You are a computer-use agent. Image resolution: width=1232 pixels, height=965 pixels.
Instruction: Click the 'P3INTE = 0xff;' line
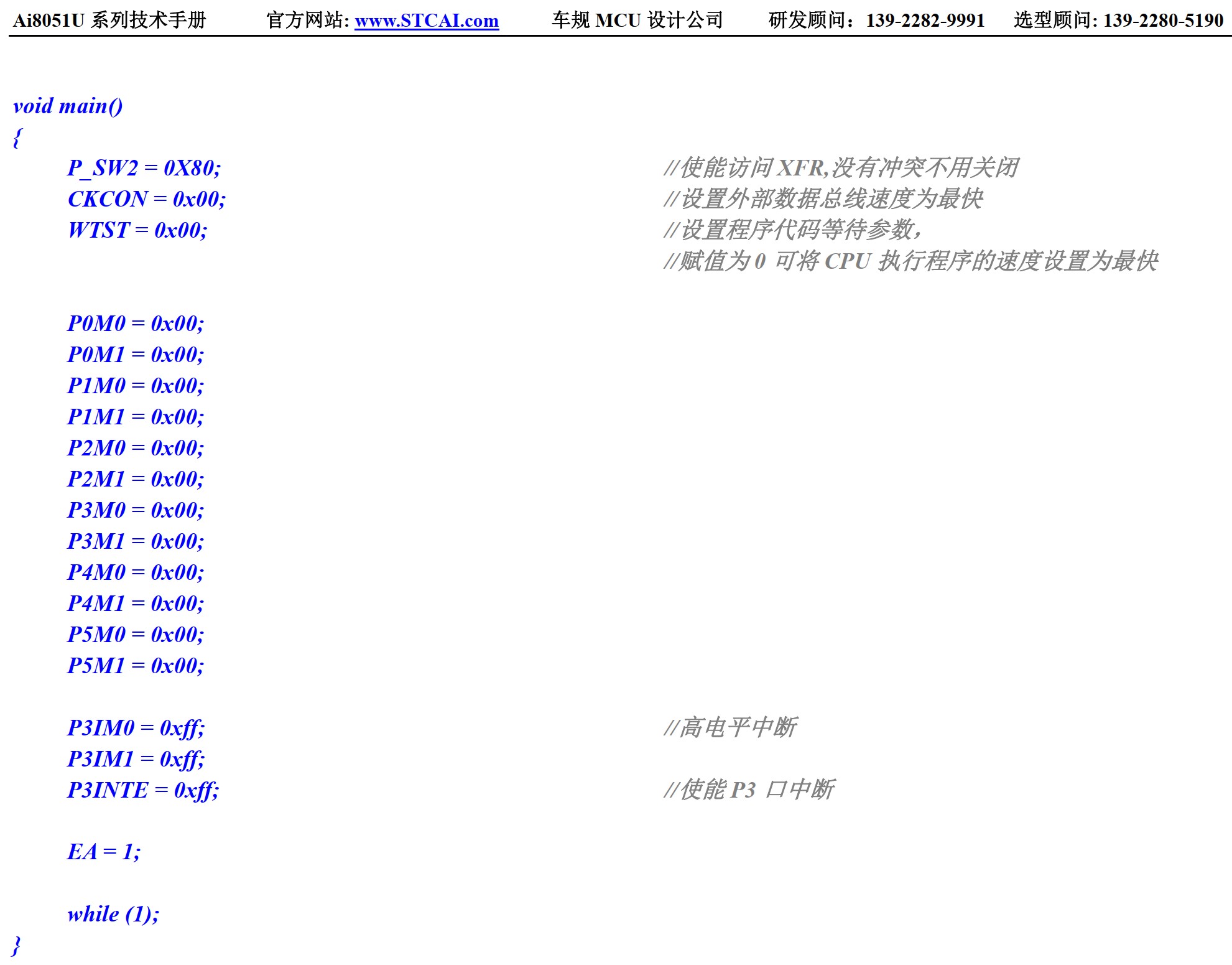144,790
